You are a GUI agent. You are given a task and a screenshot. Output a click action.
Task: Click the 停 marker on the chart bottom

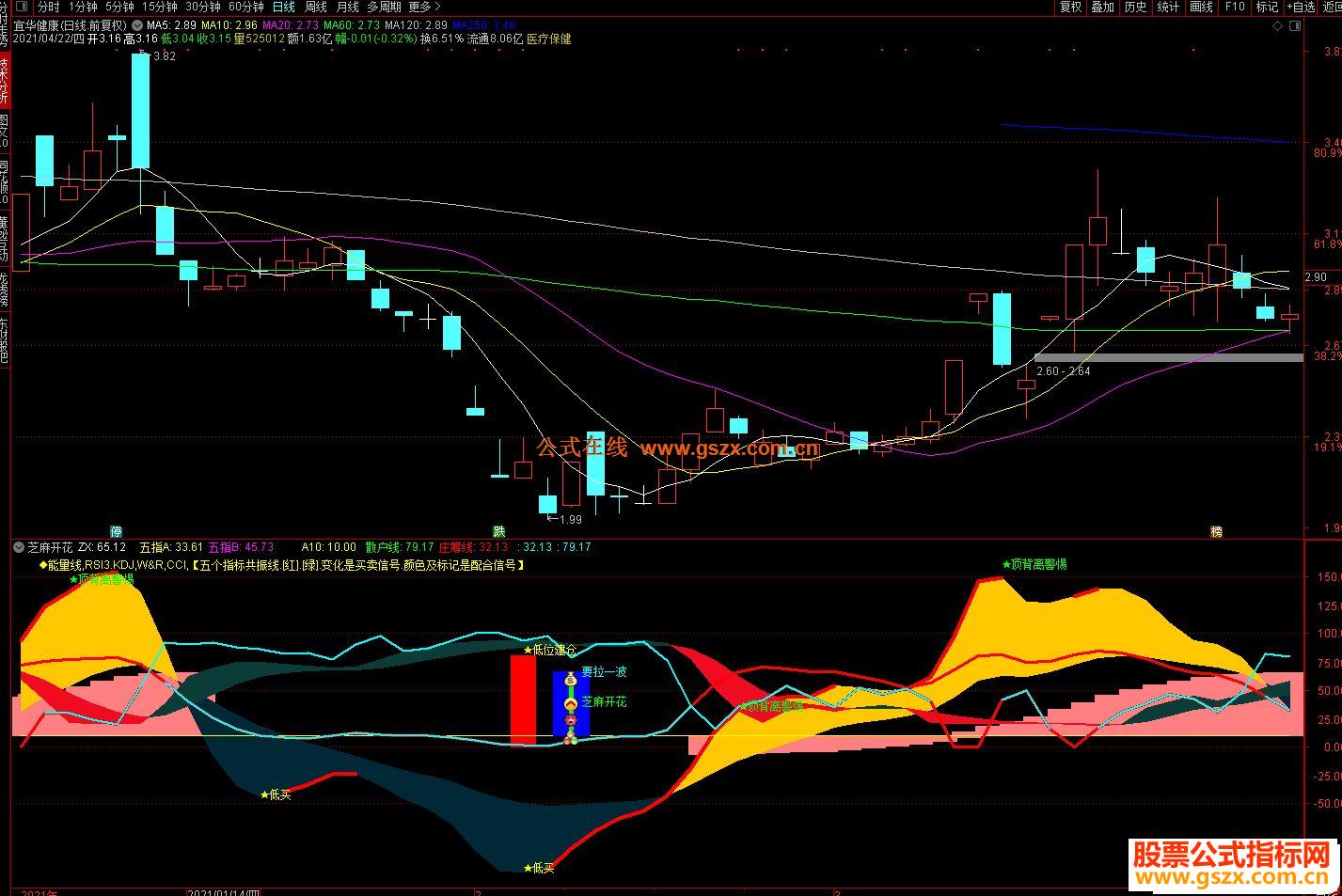pyautogui.click(x=116, y=531)
